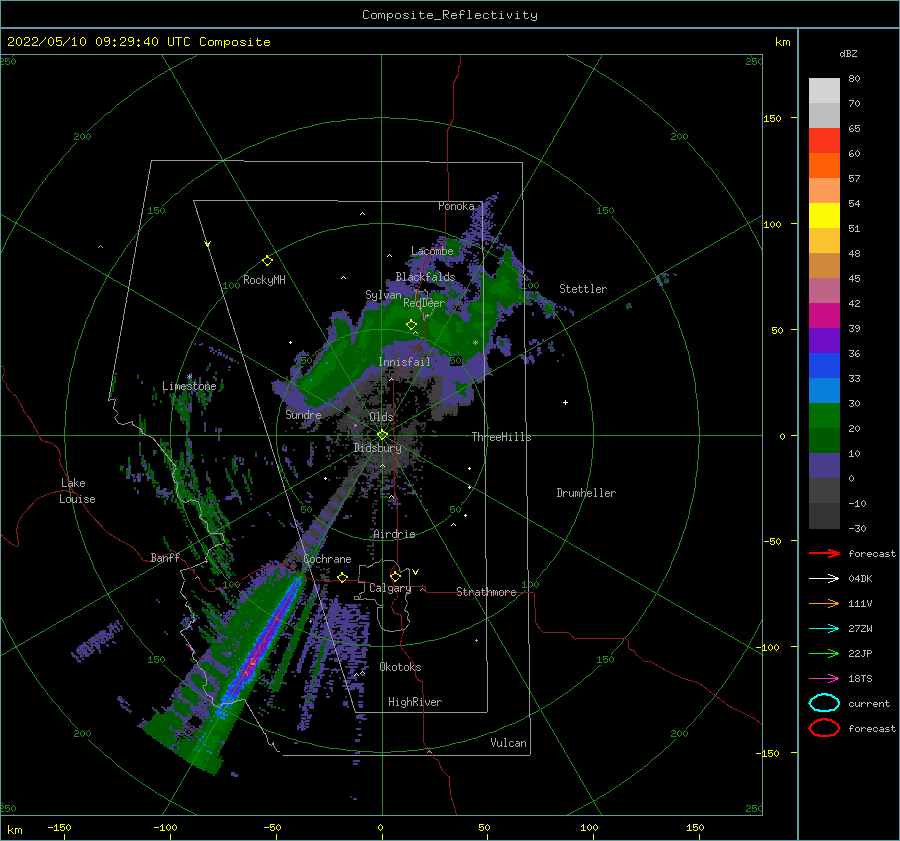900x841 pixels.
Task: Click yellow diamond marker below Cochrane
Action: pos(342,577)
